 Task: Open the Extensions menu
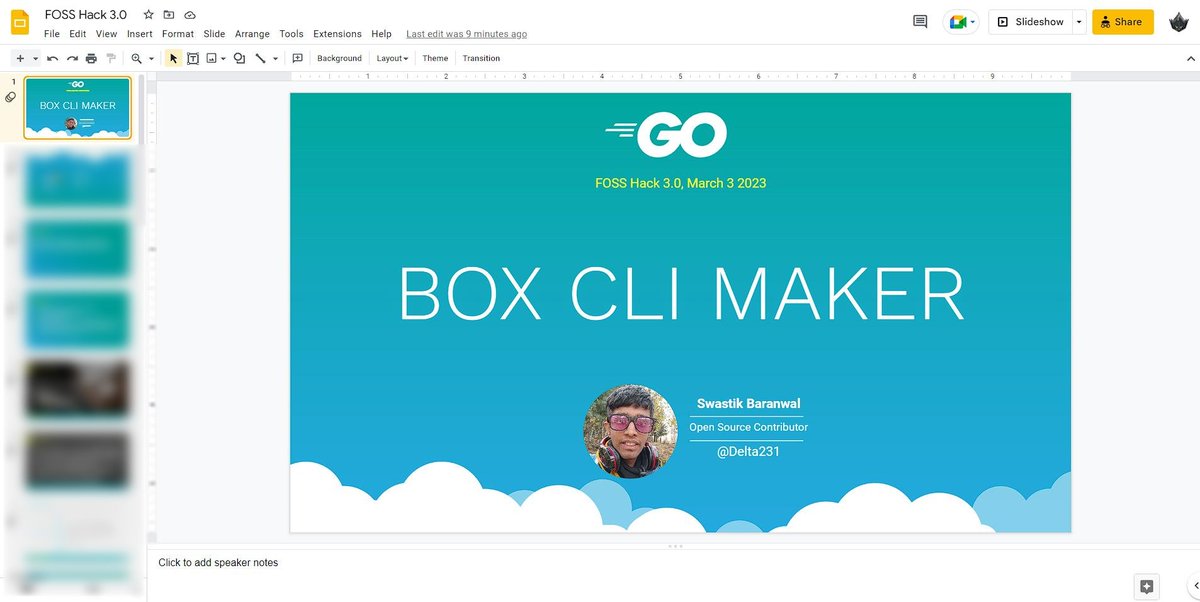pos(337,34)
